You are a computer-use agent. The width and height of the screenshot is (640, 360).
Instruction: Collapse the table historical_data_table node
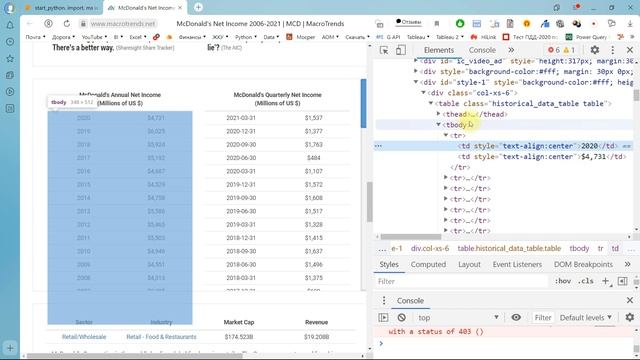point(431,103)
